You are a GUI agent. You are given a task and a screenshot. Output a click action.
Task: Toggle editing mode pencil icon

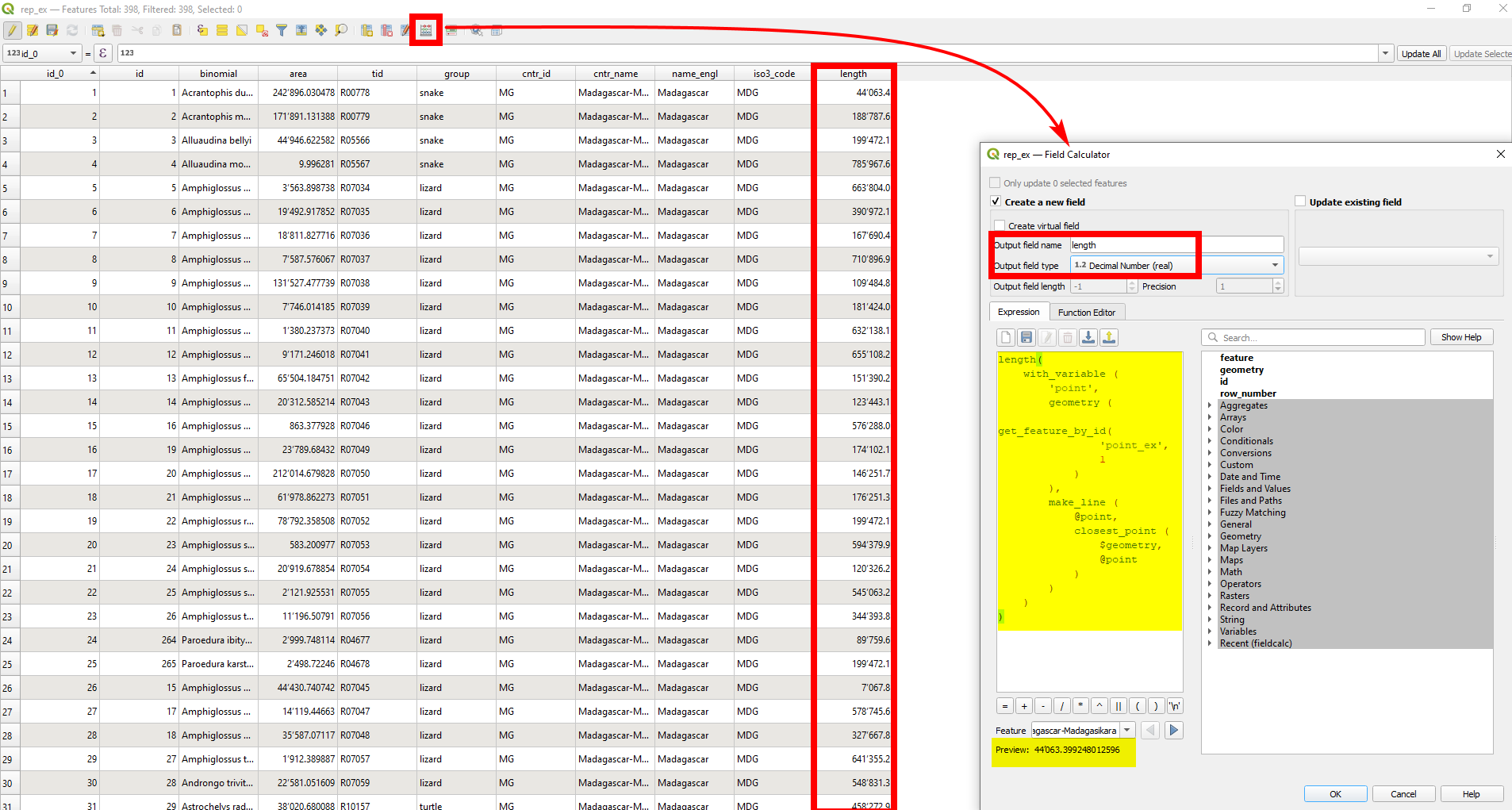12,31
